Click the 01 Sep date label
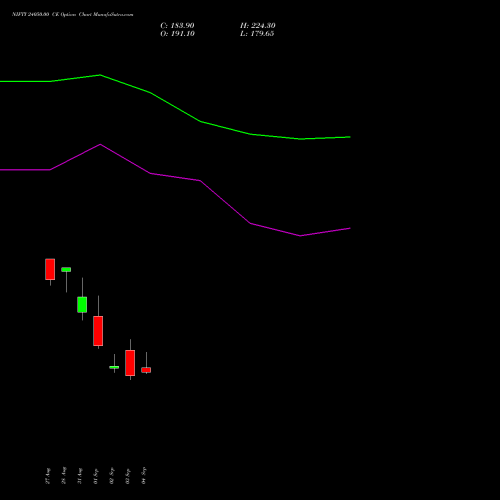The width and height of the screenshot is (500, 500). 96,476
